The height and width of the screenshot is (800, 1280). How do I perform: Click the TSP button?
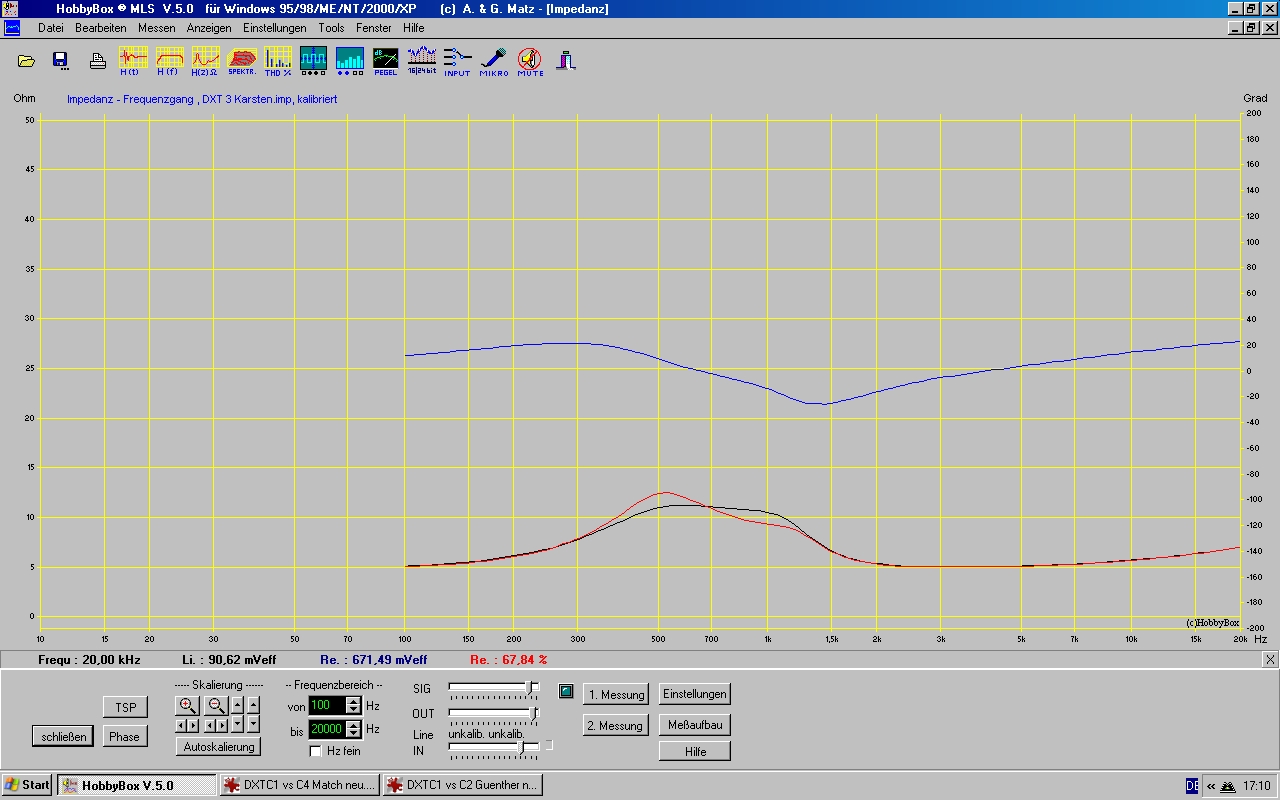point(125,707)
